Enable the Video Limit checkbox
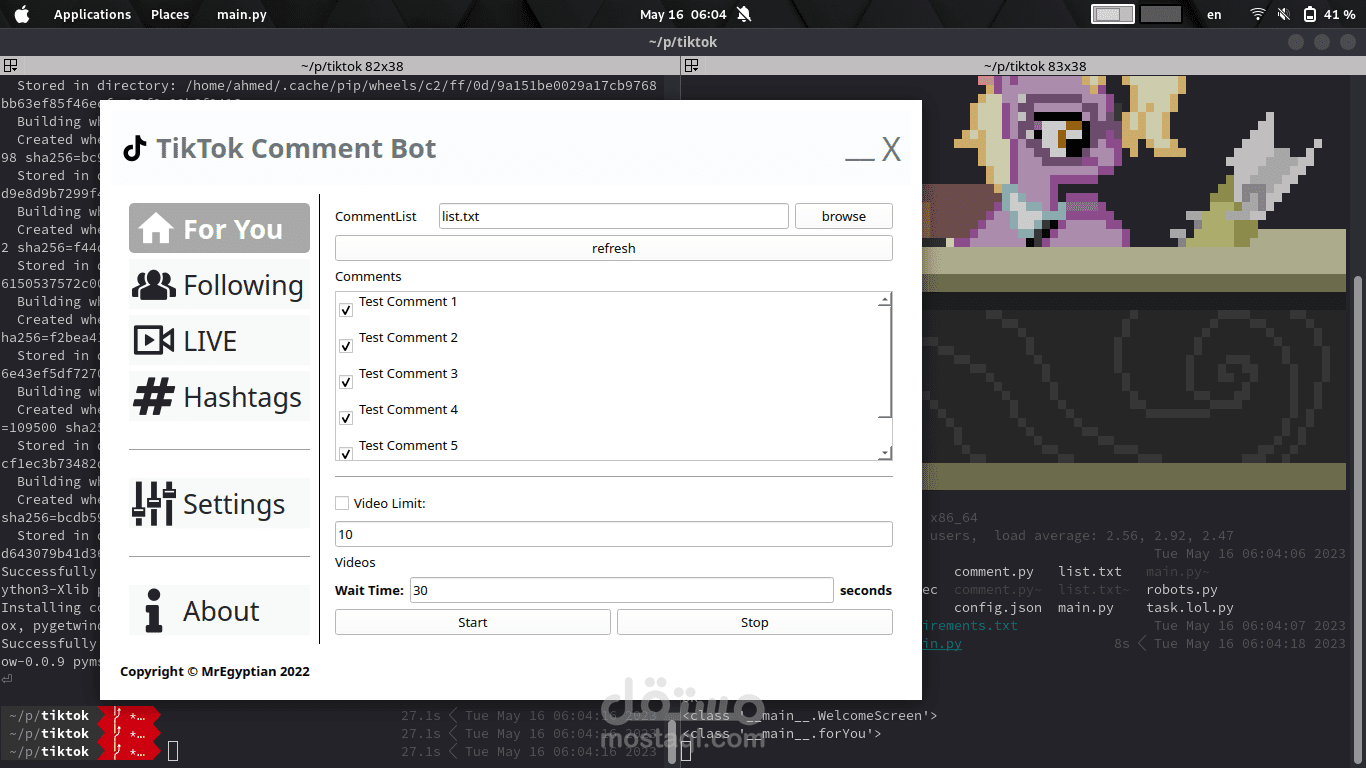The width and height of the screenshot is (1366, 768). click(x=342, y=503)
